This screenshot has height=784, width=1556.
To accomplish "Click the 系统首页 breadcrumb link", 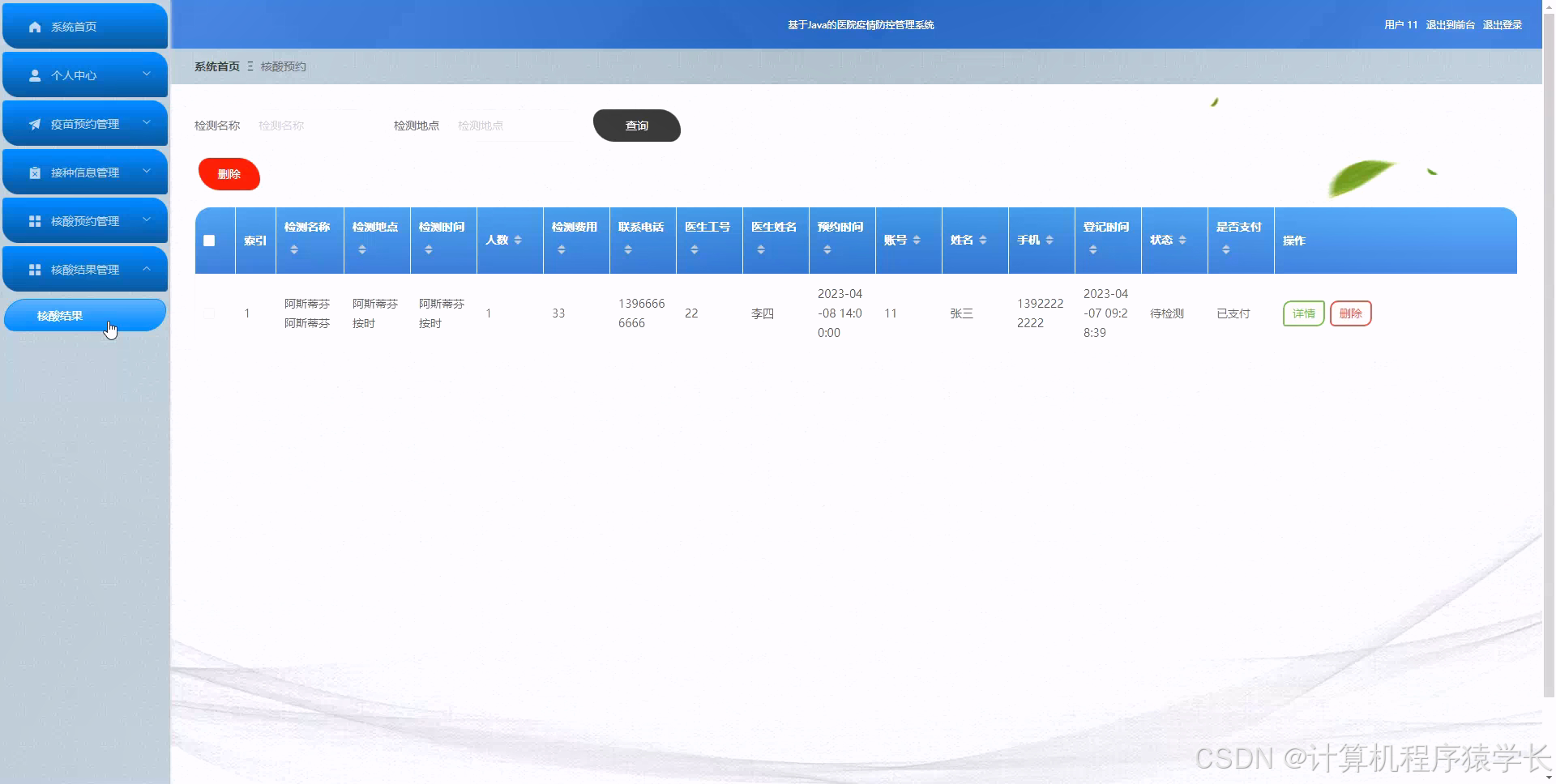I will click(216, 66).
